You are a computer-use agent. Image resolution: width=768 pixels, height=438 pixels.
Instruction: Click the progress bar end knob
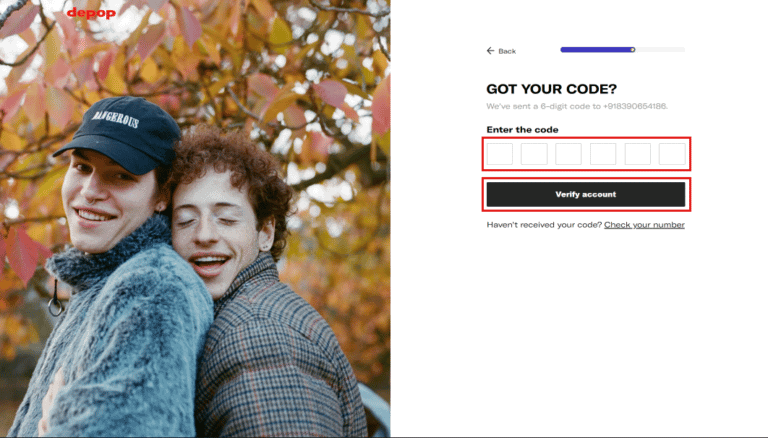pos(633,49)
